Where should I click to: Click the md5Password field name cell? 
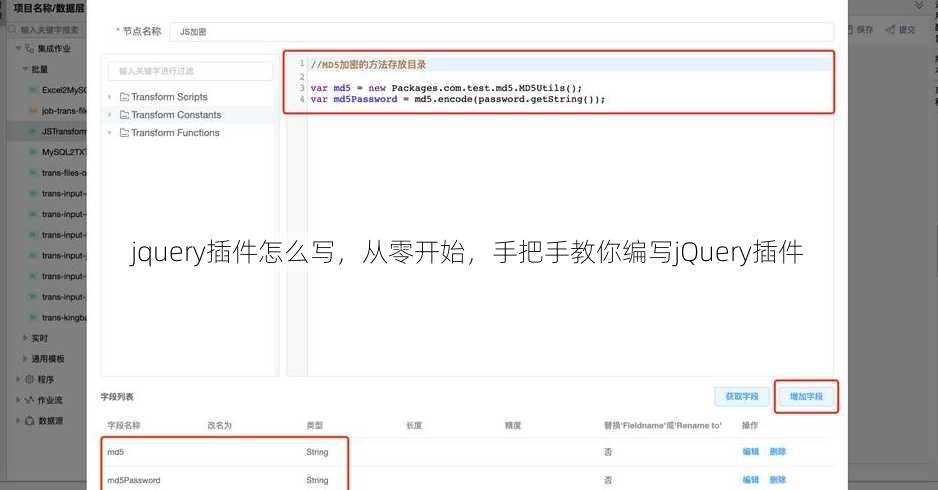[133, 480]
